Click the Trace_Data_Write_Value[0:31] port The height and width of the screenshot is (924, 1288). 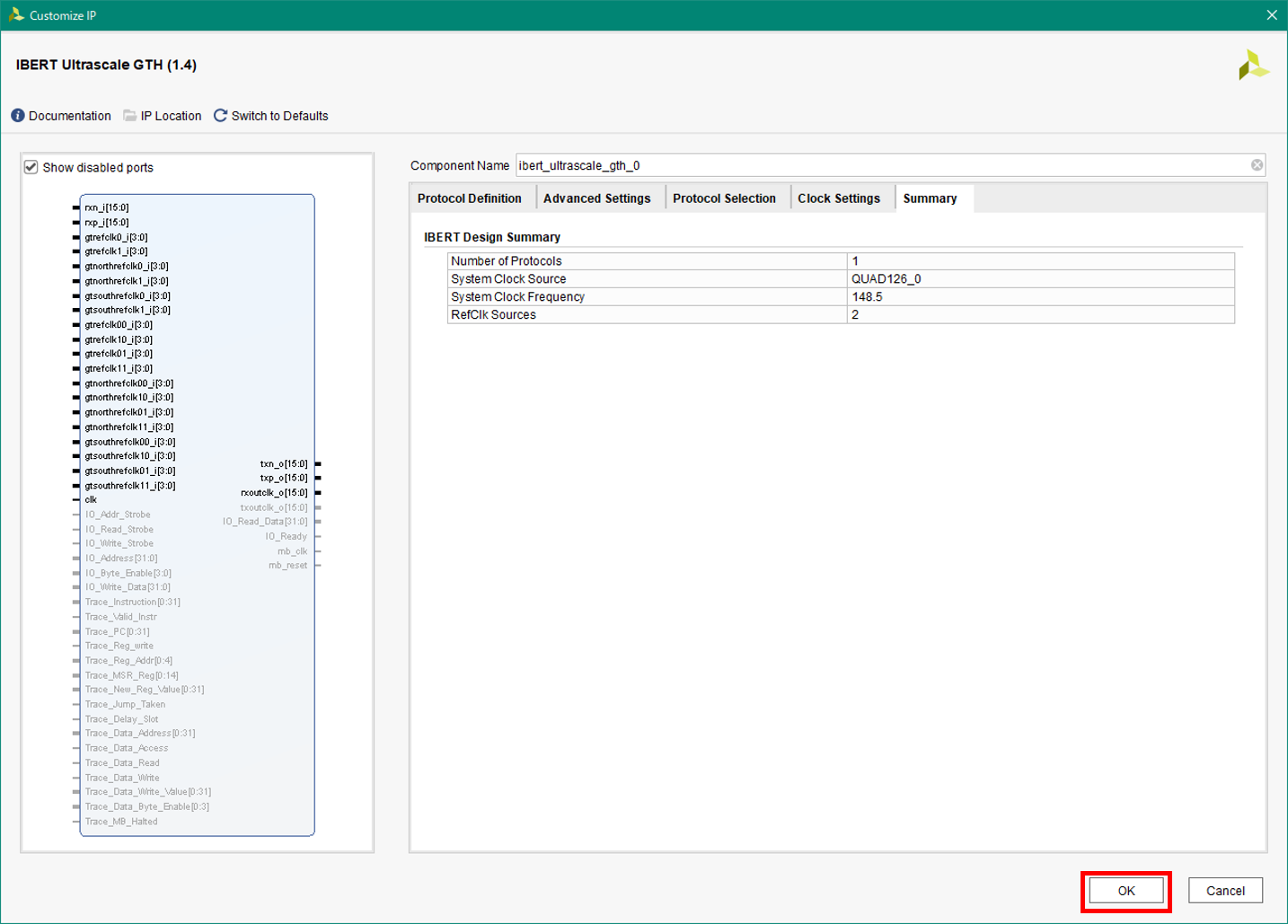148,792
